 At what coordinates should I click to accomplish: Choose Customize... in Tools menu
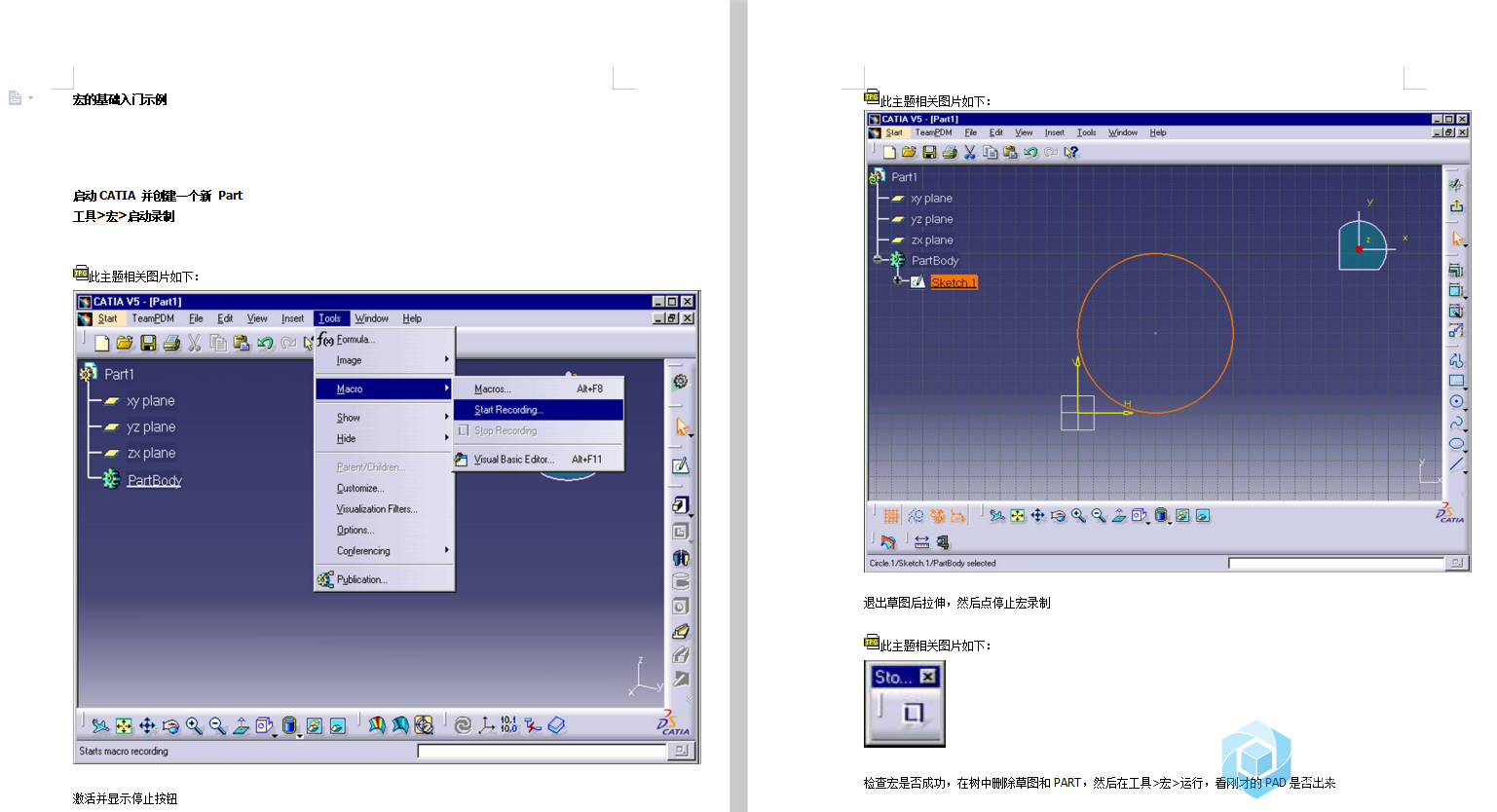386,488
